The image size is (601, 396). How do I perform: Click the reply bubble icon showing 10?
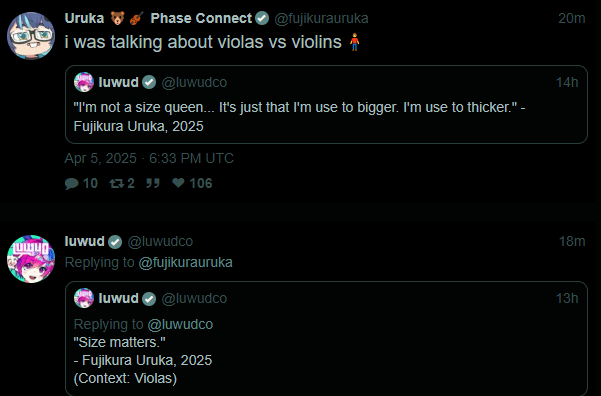(72, 184)
